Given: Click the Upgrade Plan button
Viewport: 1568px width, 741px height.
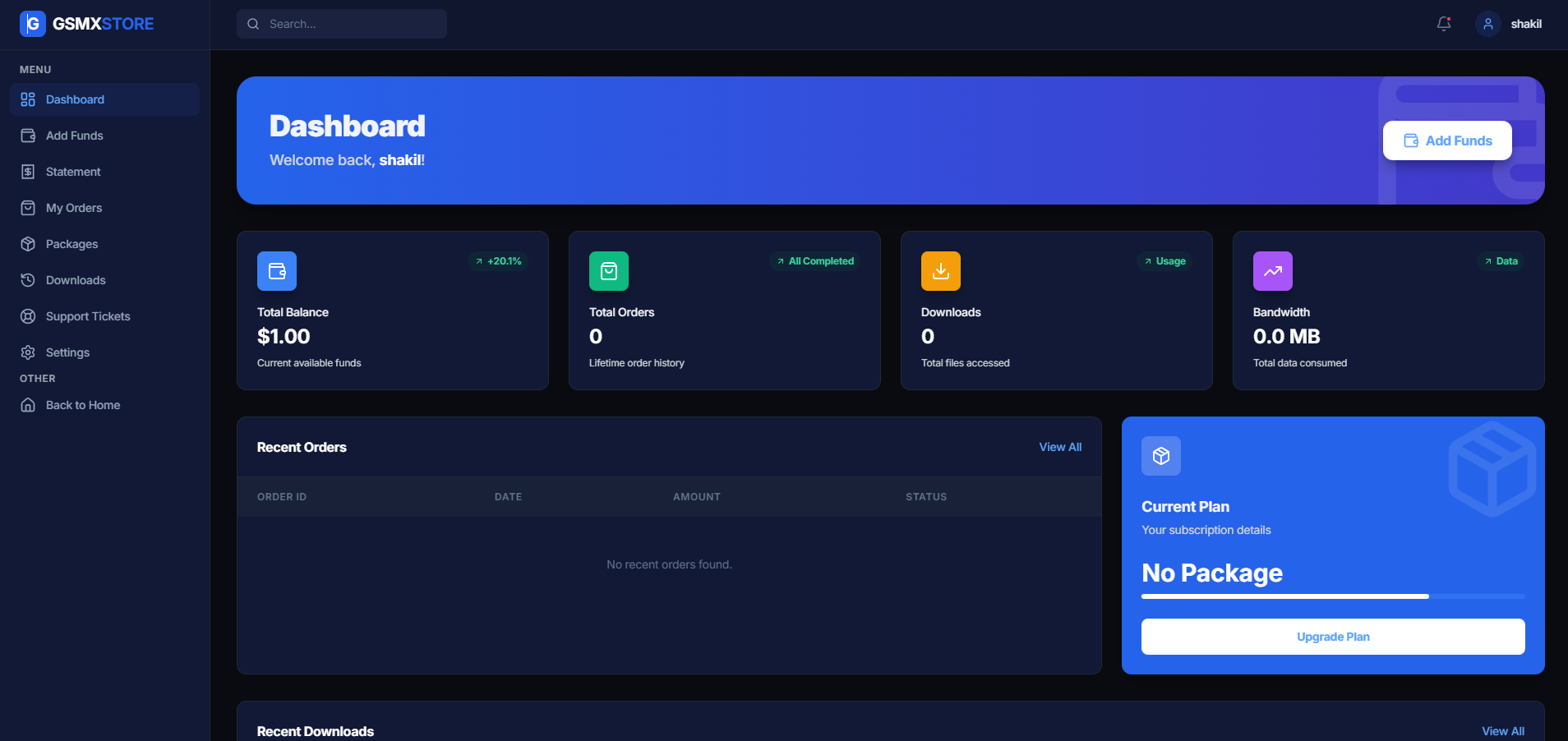Looking at the screenshot, I should pos(1332,637).
